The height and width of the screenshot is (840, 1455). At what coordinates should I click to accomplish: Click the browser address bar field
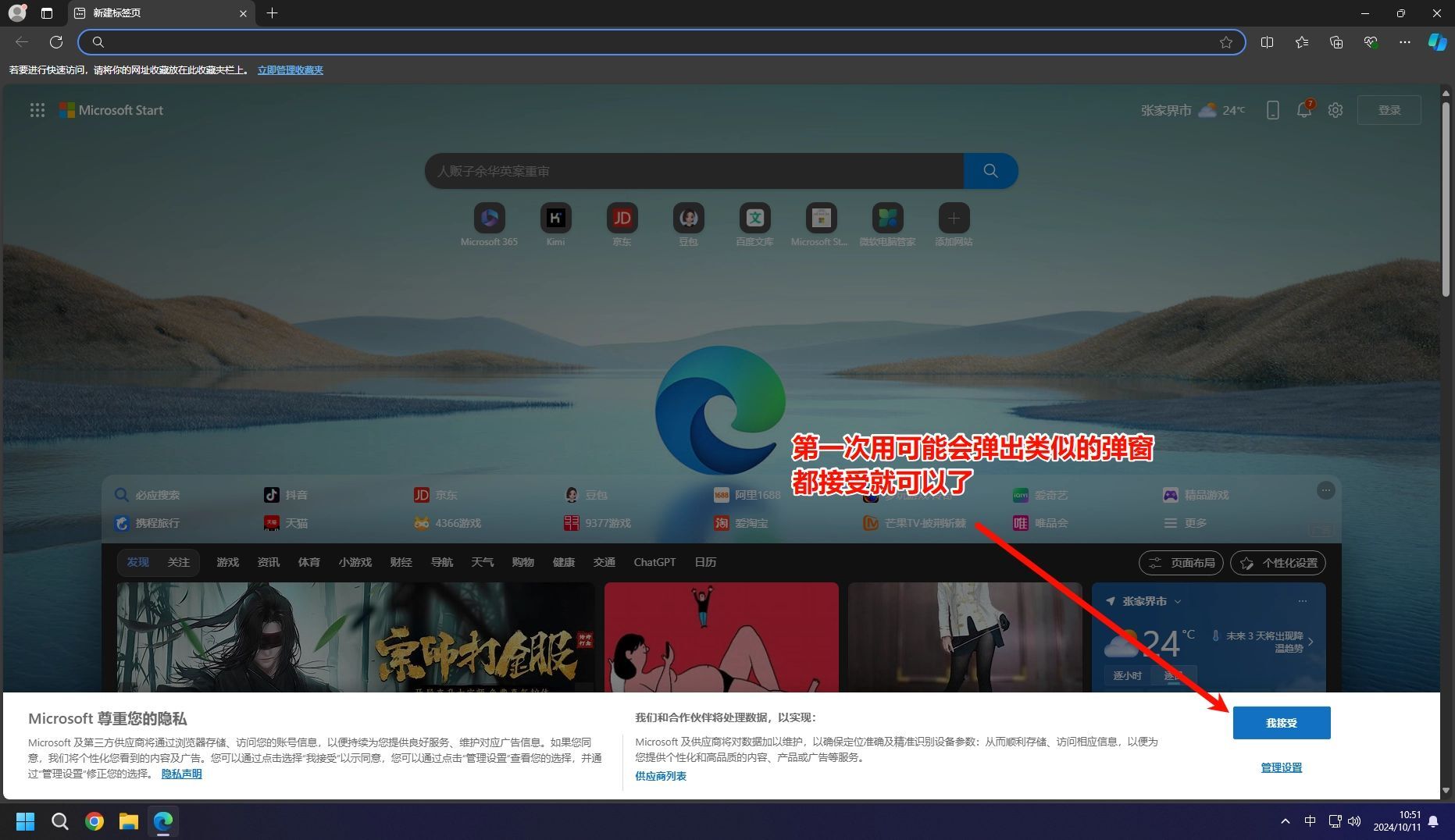pos(656,42)
